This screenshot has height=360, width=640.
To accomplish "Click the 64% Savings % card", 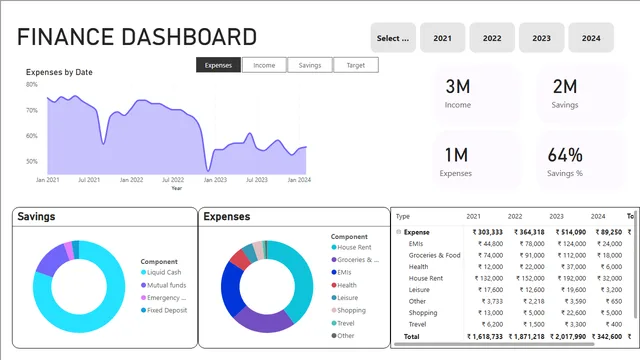I will click(581, 160).
